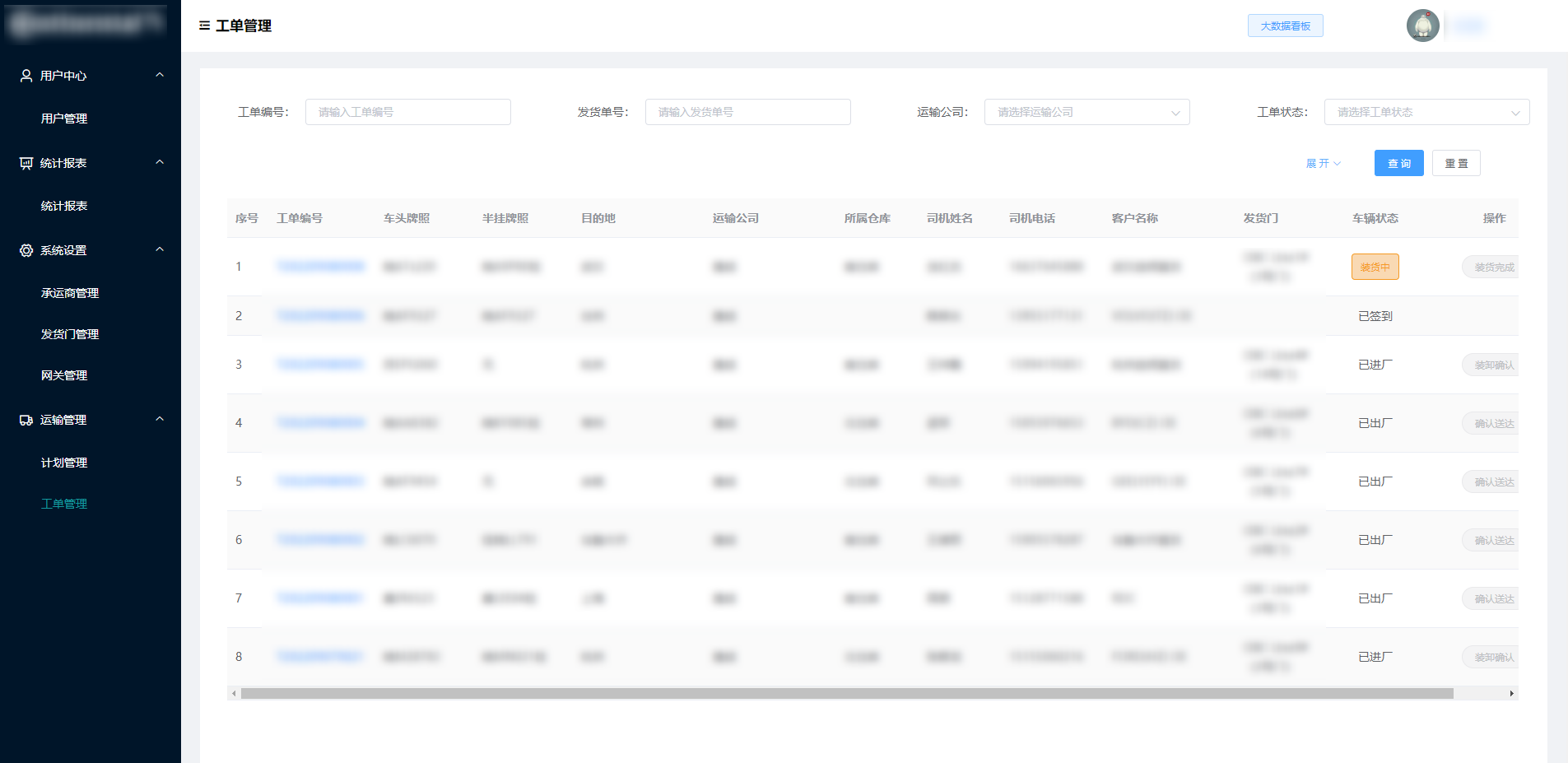The height and width of the screenshot is (763, 1568).
Task: Click the 统计报表 chart icon
Action: (26, 163)
